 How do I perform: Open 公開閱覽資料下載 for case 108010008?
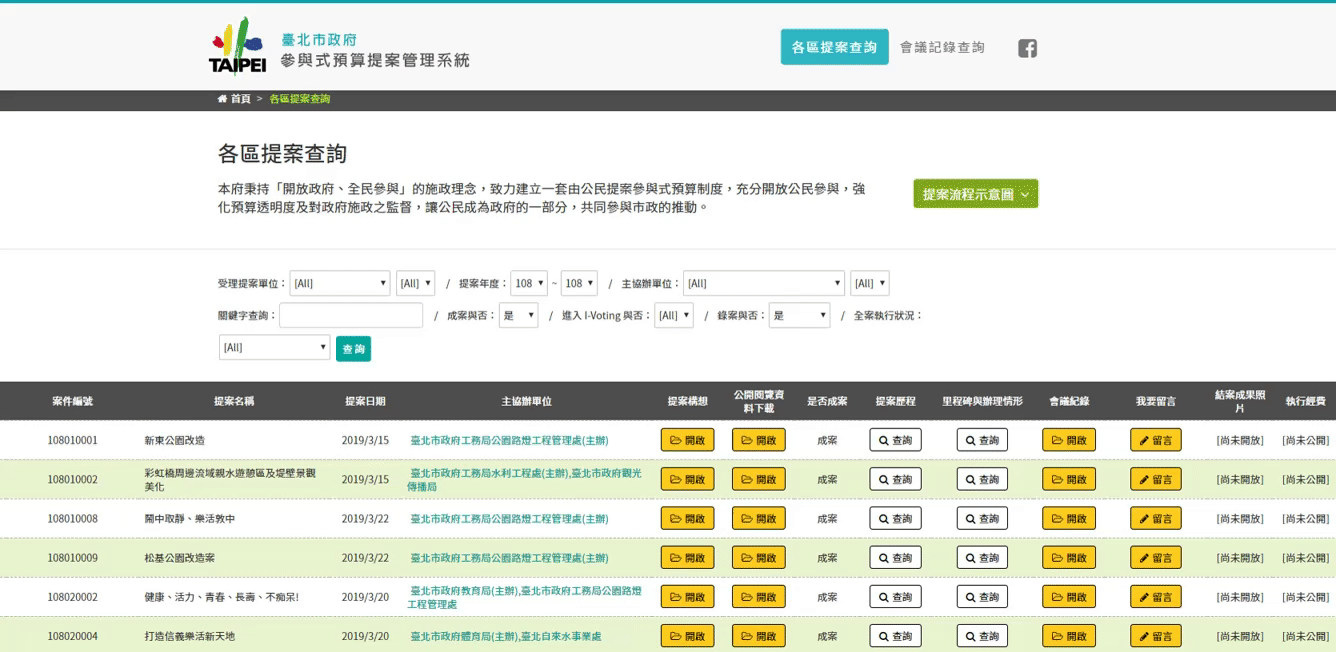click(759, 518)
